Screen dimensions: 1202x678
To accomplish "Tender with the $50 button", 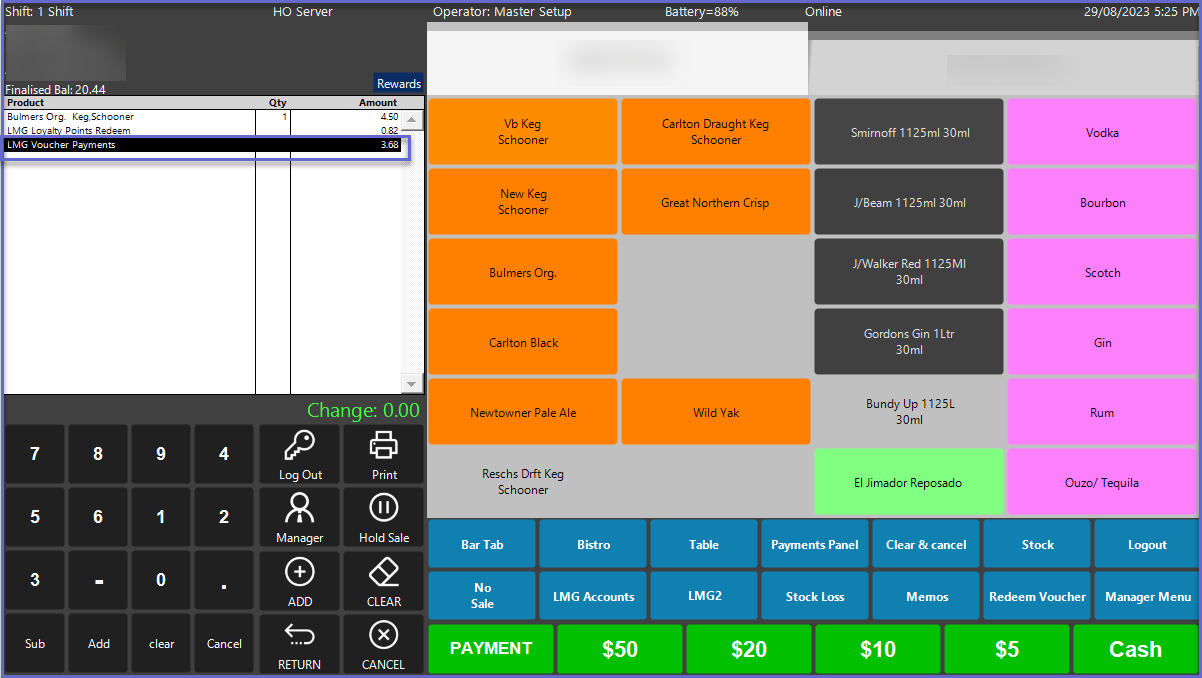I will click(620, 649).
